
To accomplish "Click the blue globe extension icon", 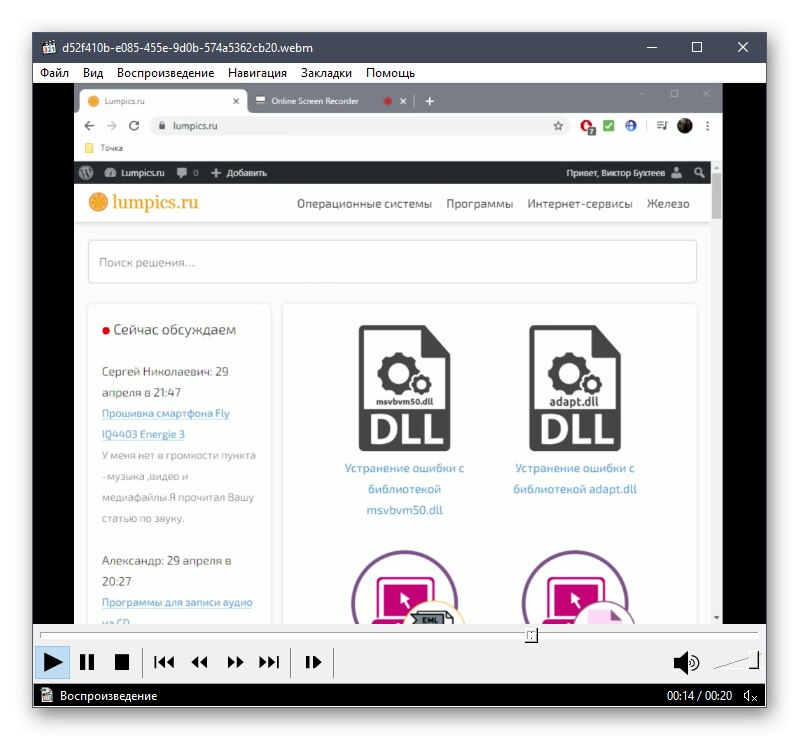I will [631, 125].
